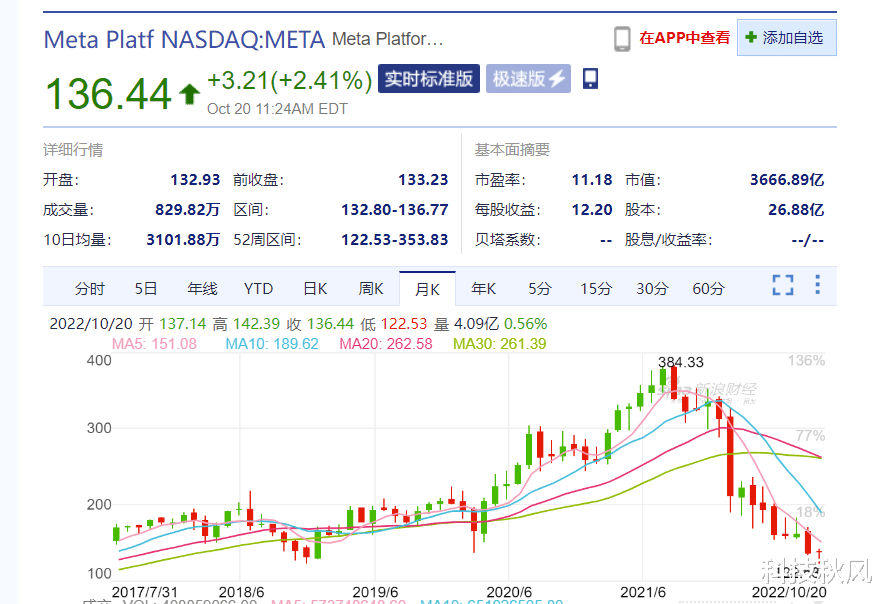Select the 年线 chart tab

click(202, 289)
